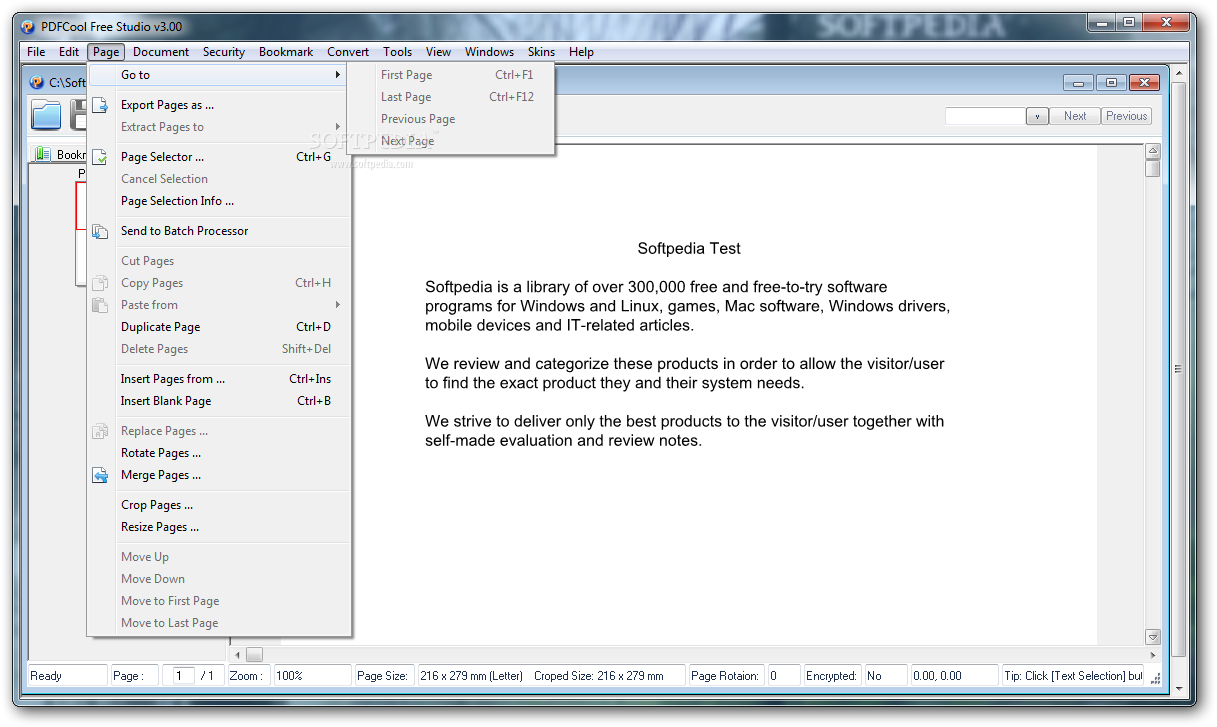
Task: Open the Document menu
Action: coord(161,51)
